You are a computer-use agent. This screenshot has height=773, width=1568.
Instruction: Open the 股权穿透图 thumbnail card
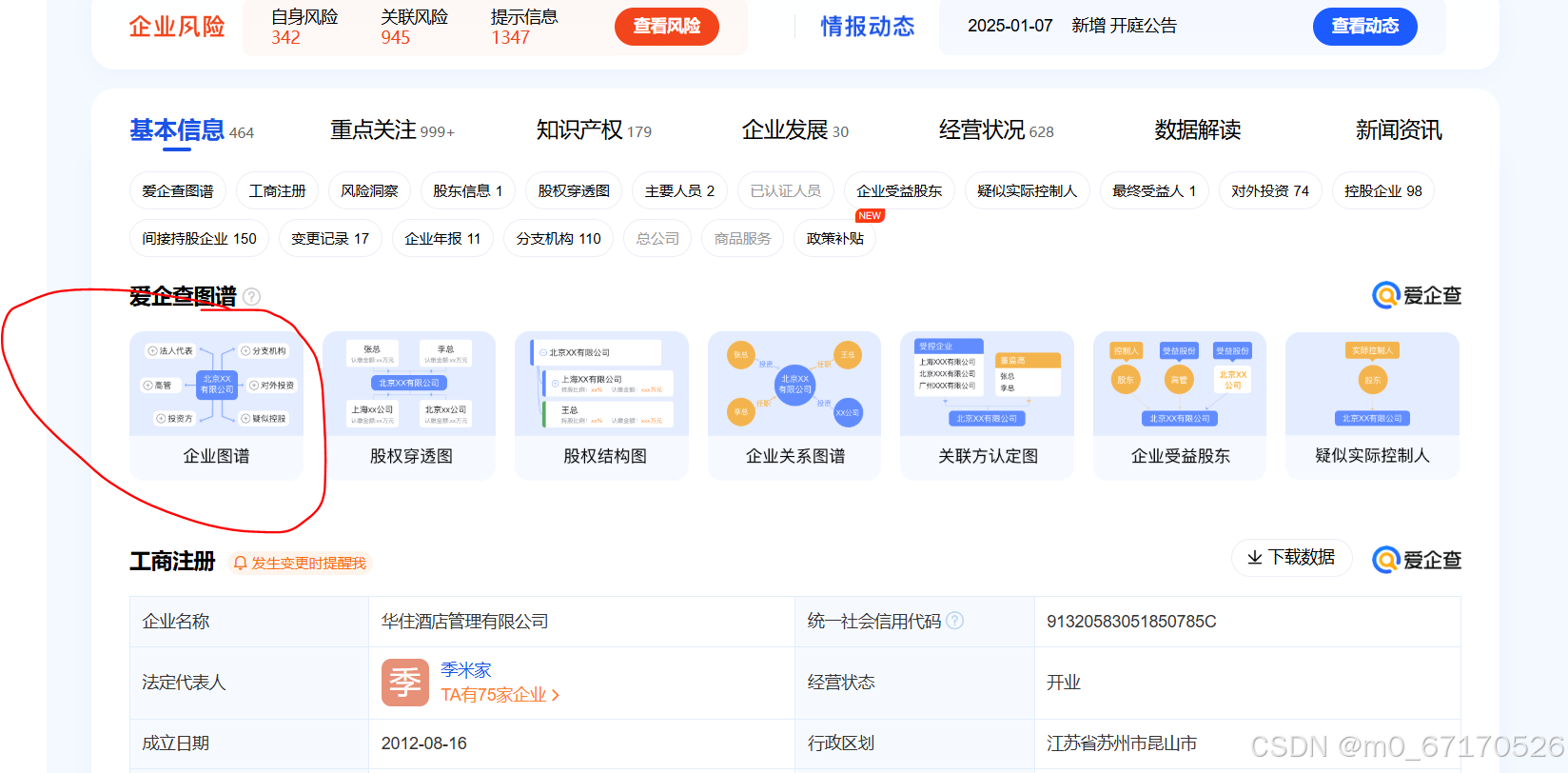(410, 406)
